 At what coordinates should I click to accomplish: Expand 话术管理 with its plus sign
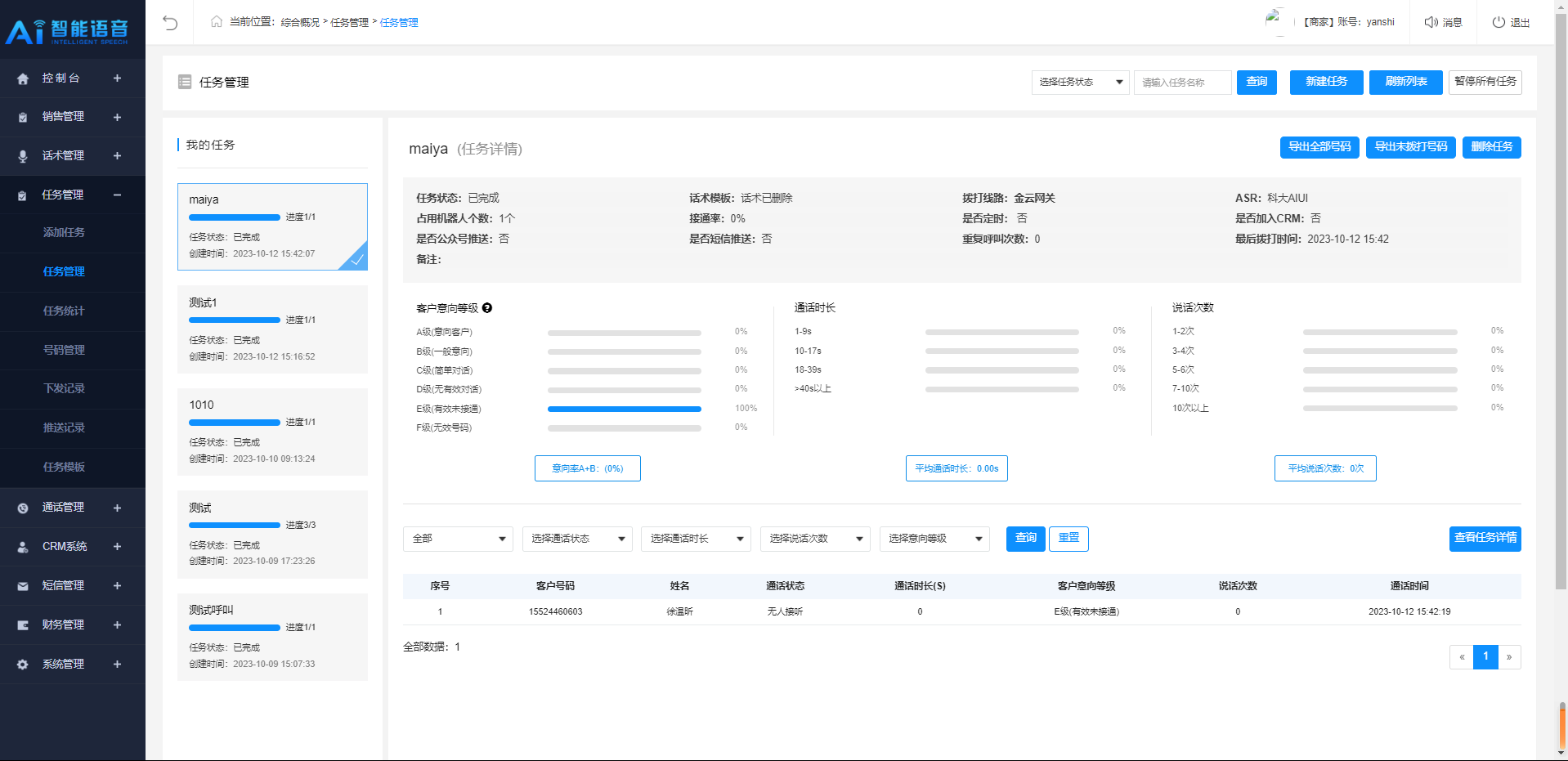pyautogui.click(x=117, y=156)
